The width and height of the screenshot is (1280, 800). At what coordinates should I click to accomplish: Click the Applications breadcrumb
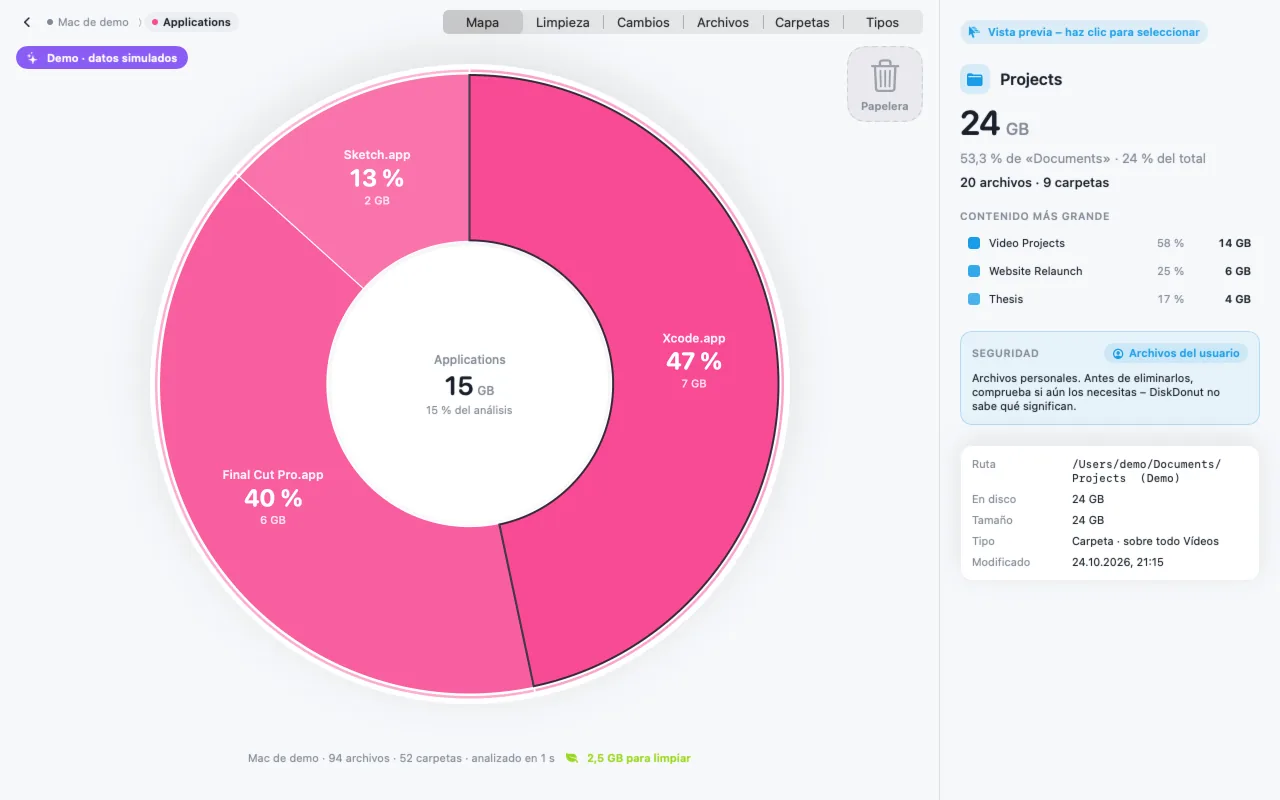coord(191,22)
